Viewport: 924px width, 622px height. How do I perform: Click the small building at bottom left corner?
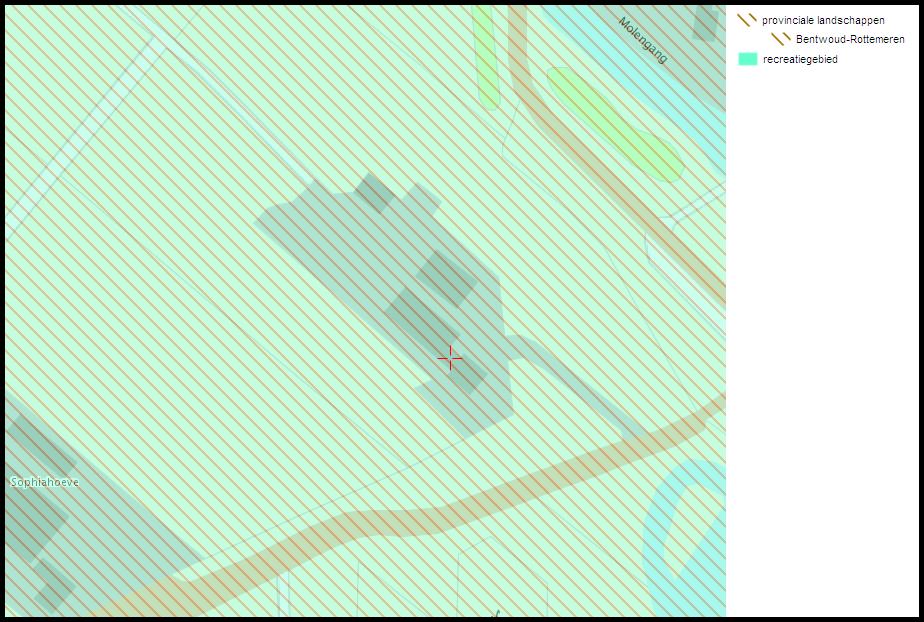(x=54, y=584)
